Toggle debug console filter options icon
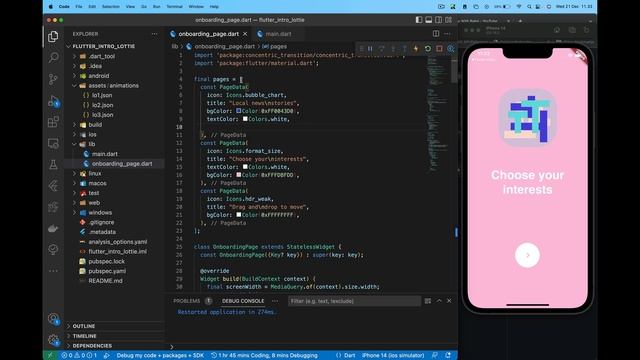This screenshot has height=360, width=640. 428,301
